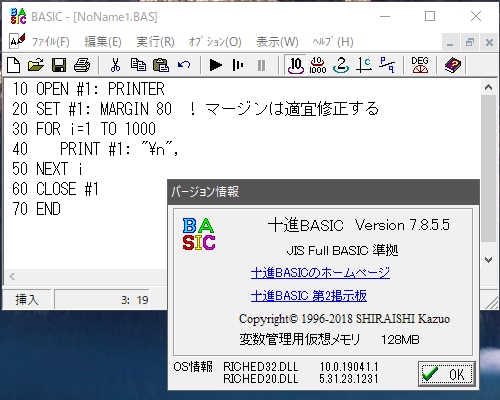
Task: Click line 70 END
Action: (x=36, y=209)
